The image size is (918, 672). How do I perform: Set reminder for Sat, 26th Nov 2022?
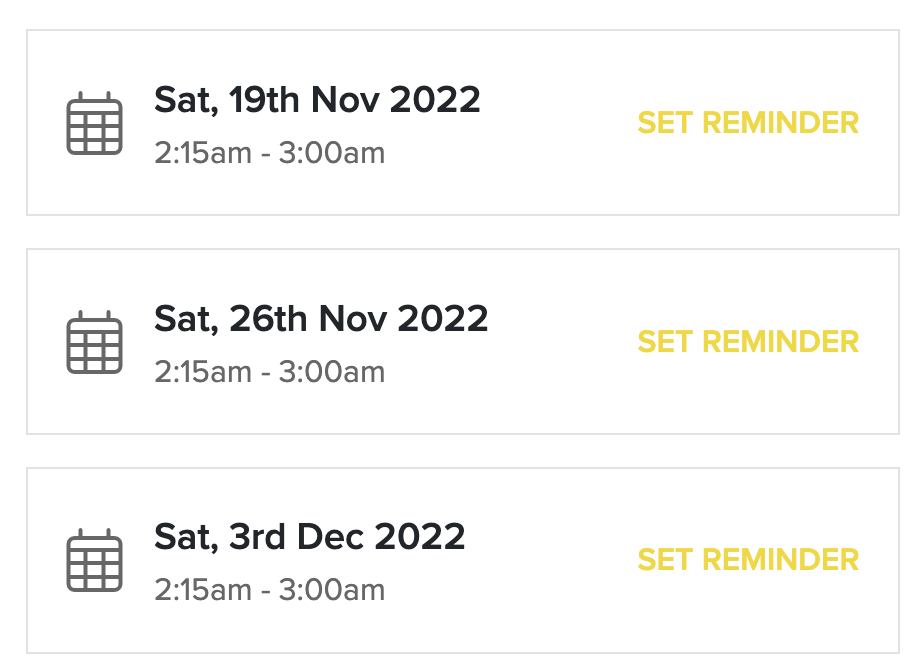[x=748, y=342]
